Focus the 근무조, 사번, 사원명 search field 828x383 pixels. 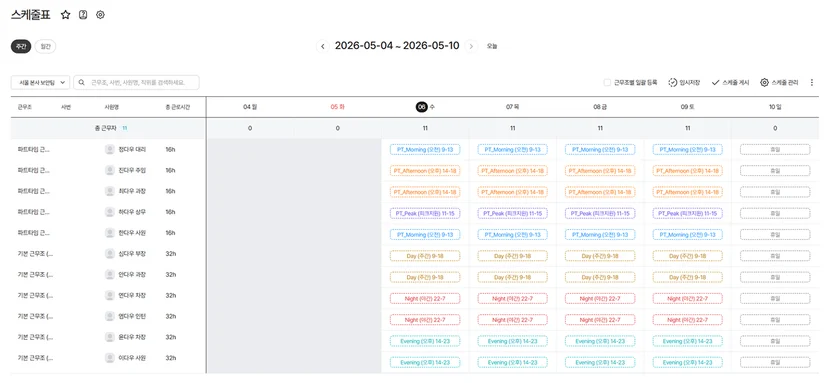(x=136, y=82)
